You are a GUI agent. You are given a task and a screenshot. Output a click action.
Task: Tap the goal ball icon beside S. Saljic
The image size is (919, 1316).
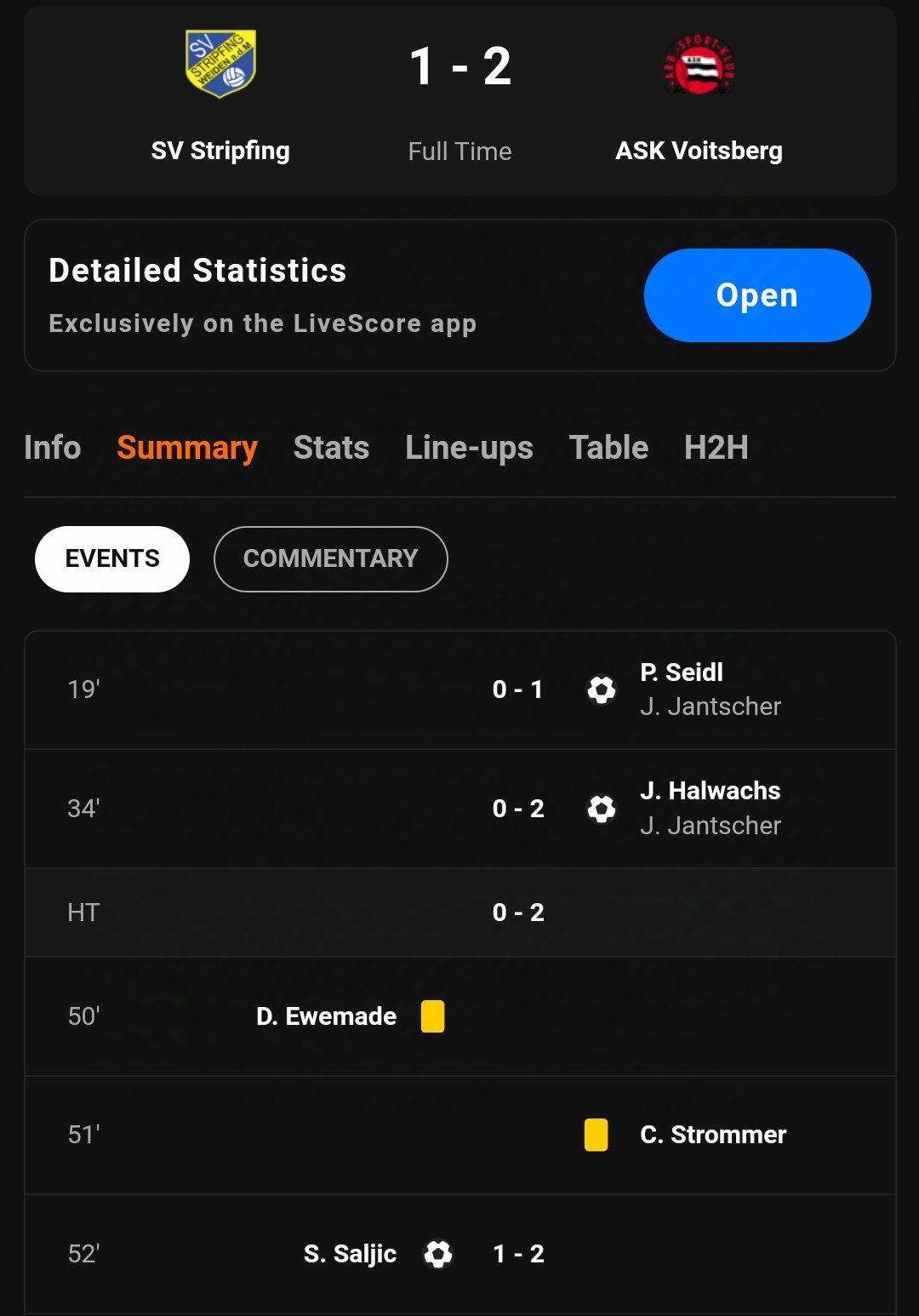(438, 1254)
